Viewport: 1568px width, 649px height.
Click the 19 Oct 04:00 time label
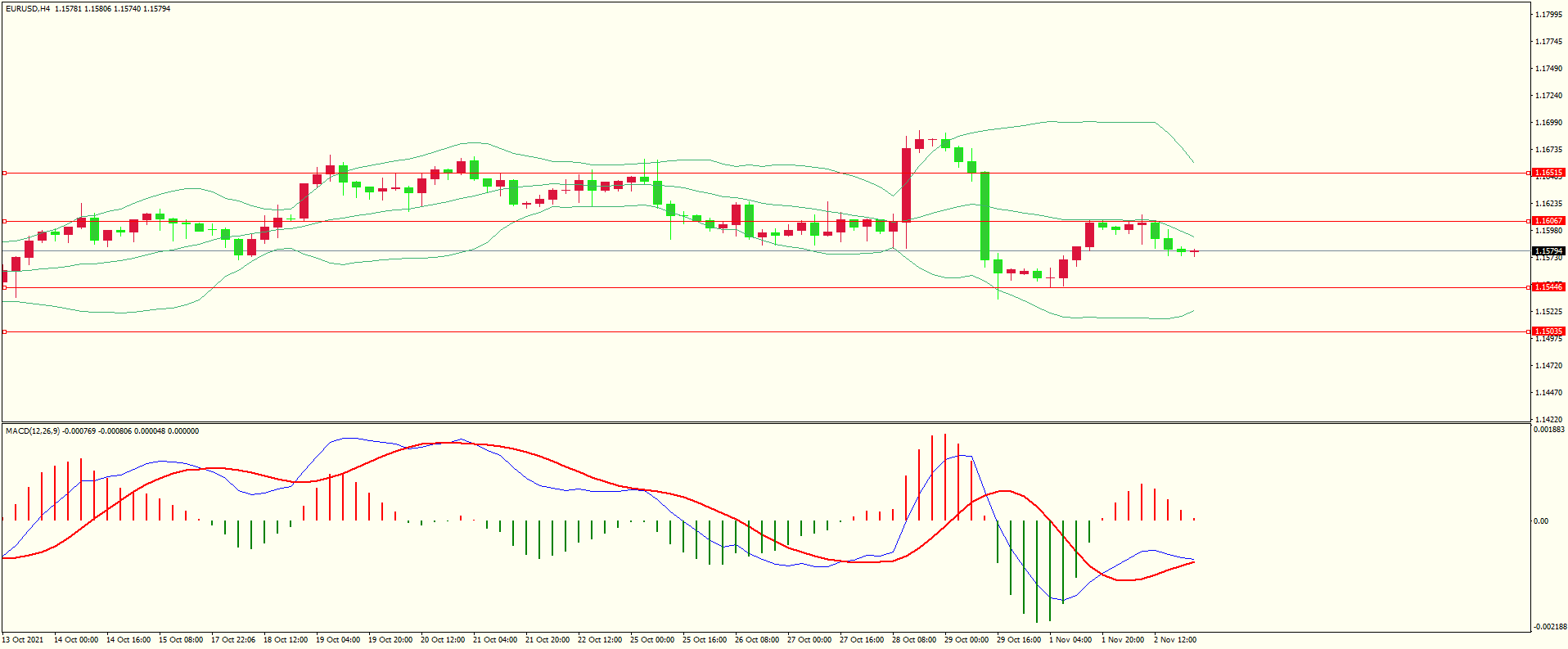338,640
